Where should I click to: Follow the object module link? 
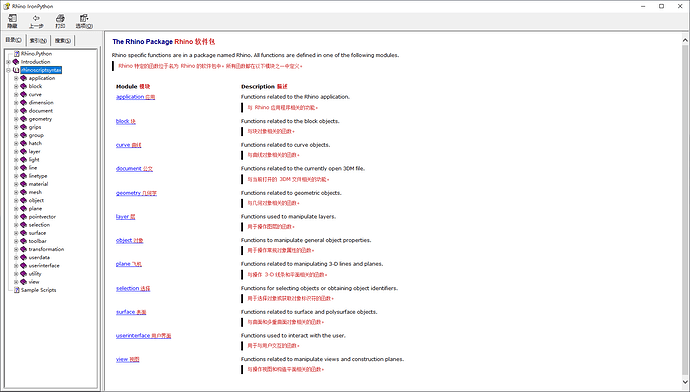pyautogui.click(x=129, y=241)
